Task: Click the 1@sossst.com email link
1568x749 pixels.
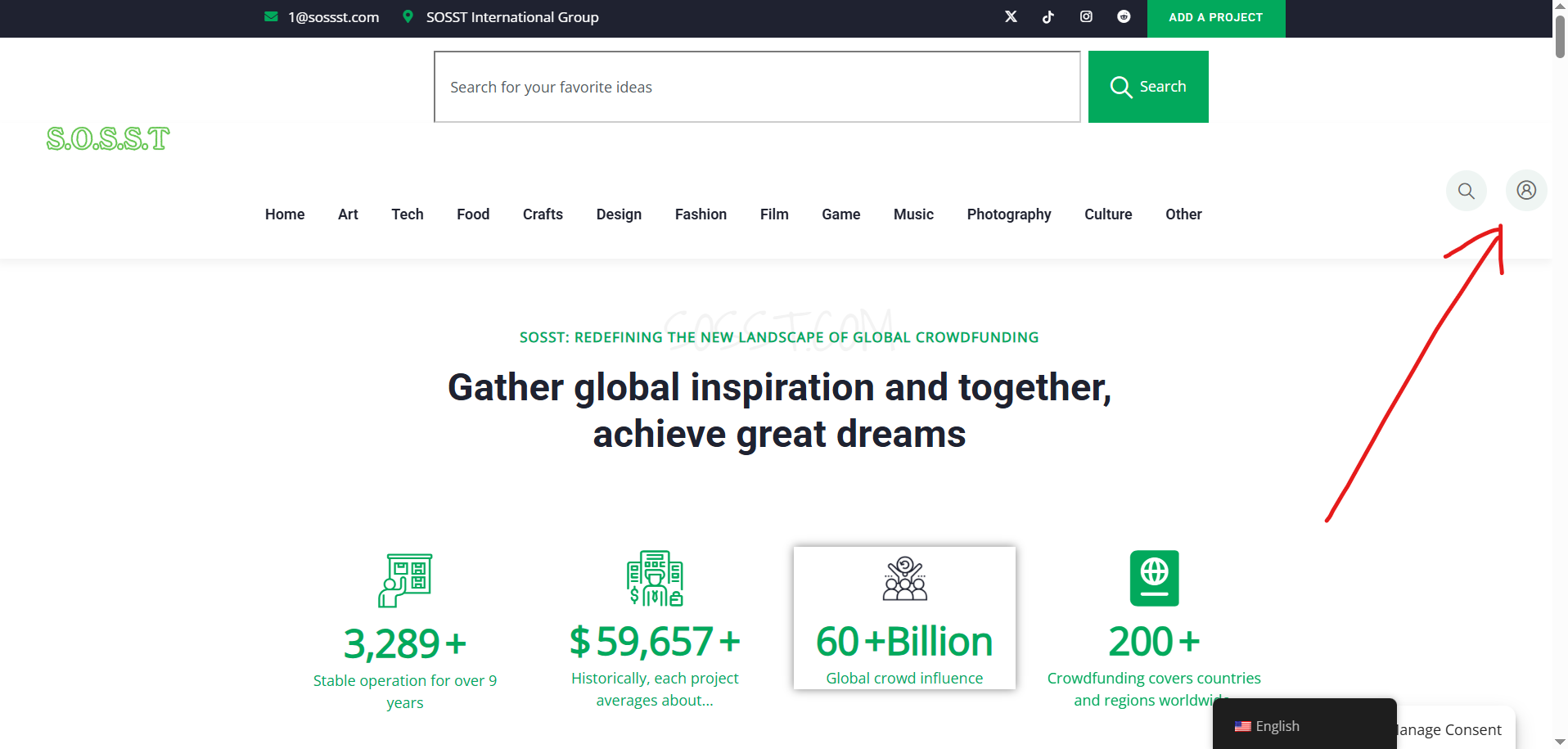Action: point(334,17)
